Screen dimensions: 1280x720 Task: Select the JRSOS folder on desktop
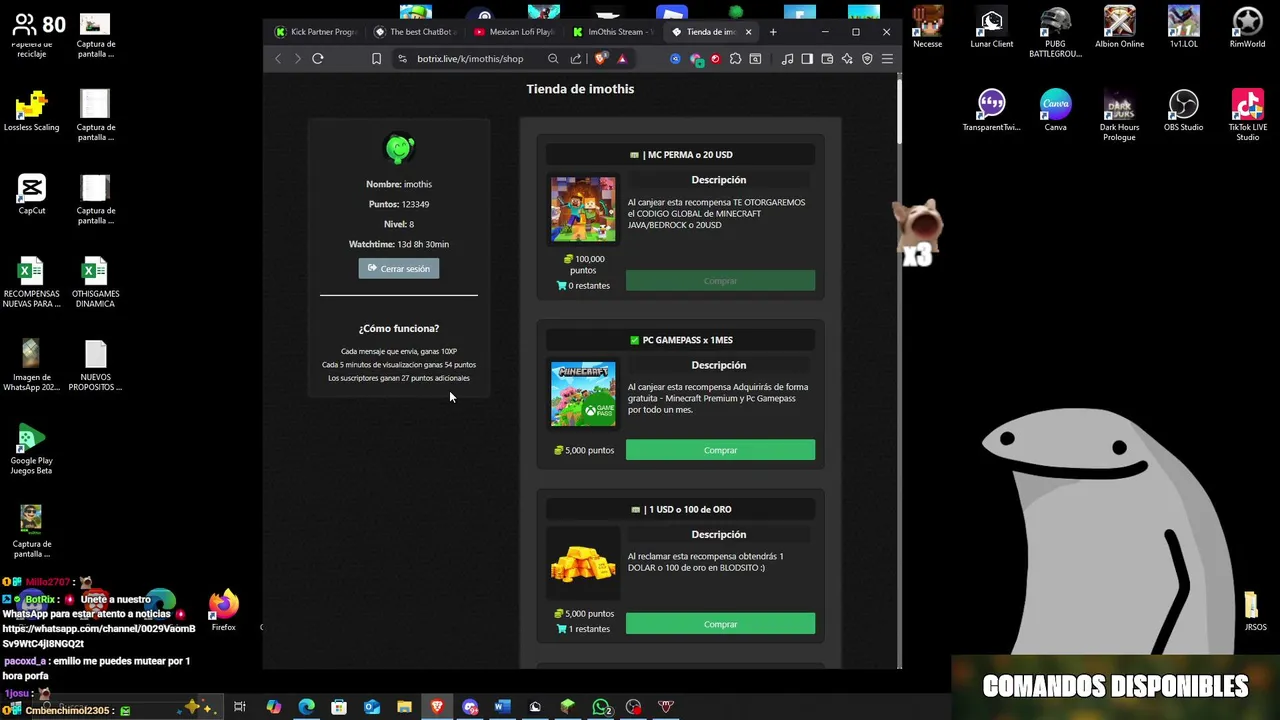1254,611
